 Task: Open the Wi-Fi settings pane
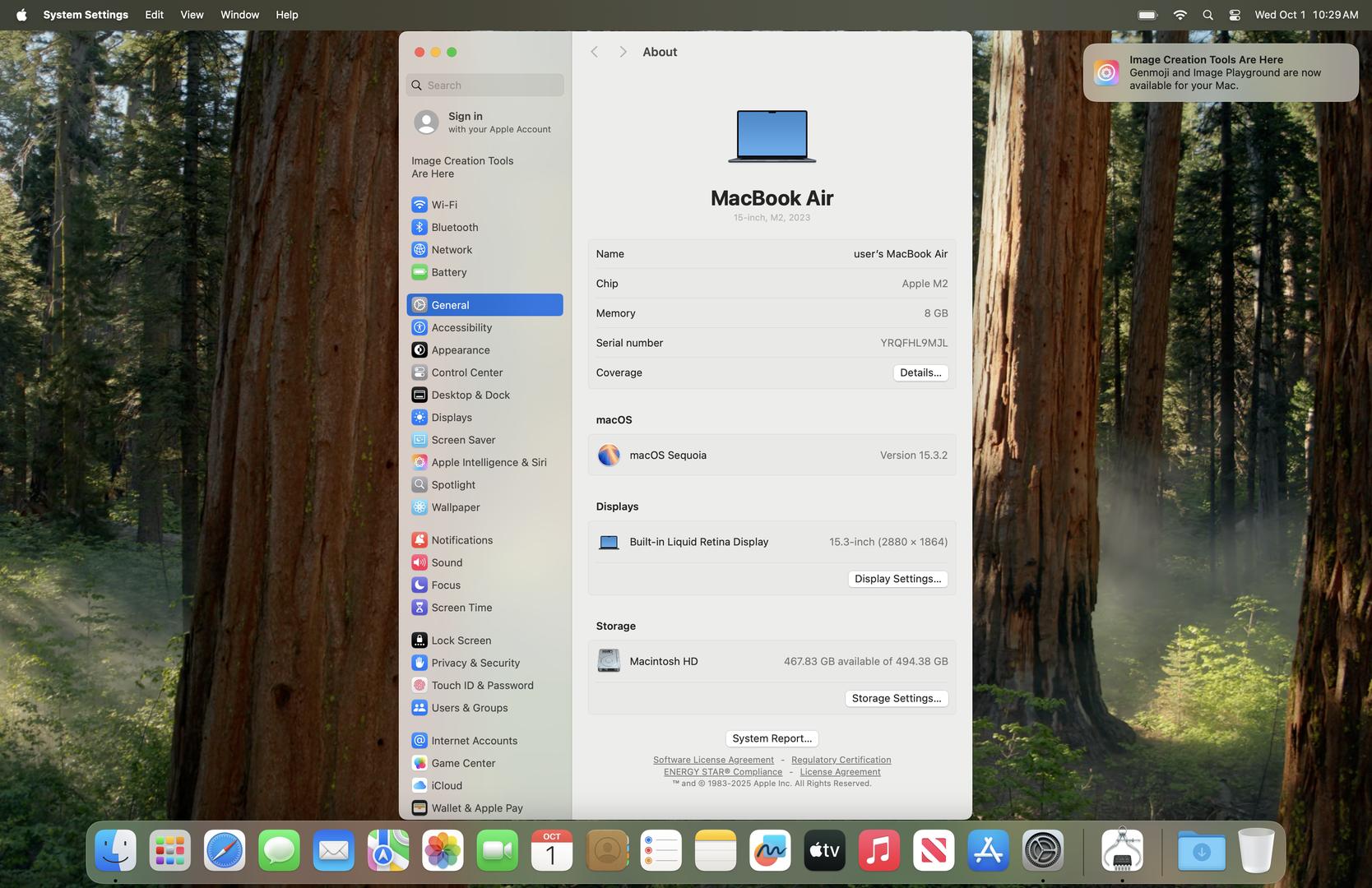click(x=444, y=205)
